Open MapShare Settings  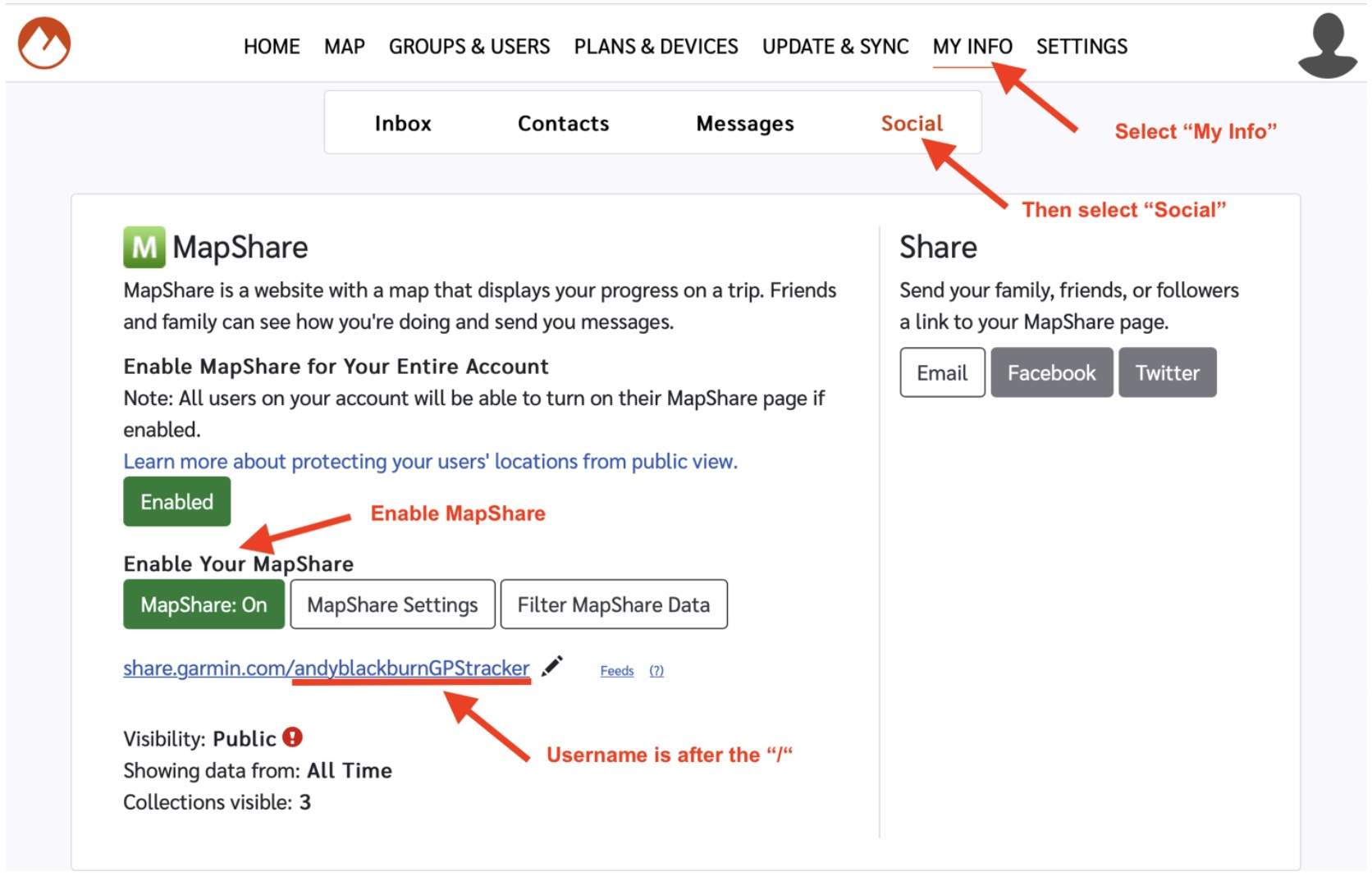pos(392,605)
